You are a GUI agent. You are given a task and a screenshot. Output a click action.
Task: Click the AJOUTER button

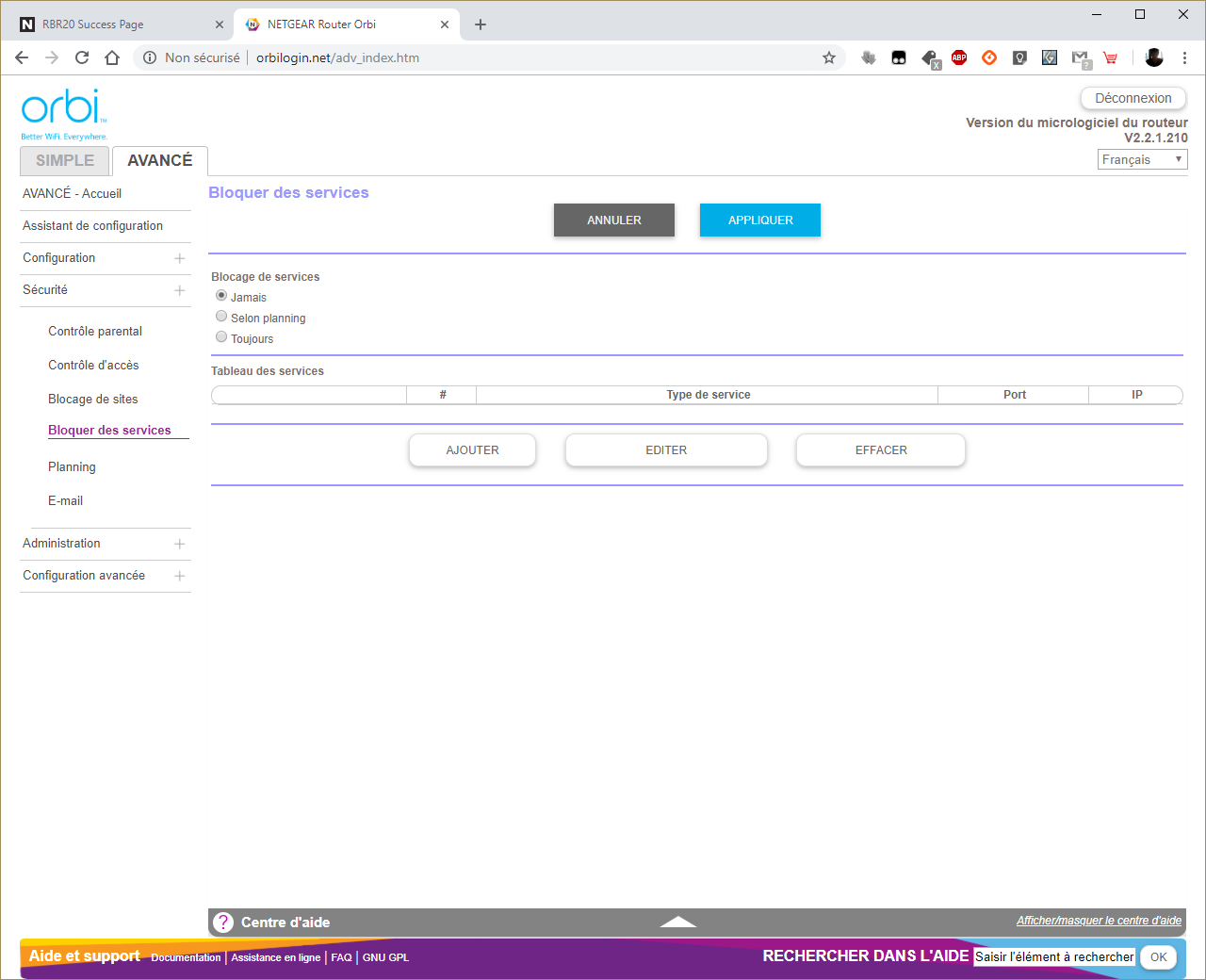coord(472,449)
